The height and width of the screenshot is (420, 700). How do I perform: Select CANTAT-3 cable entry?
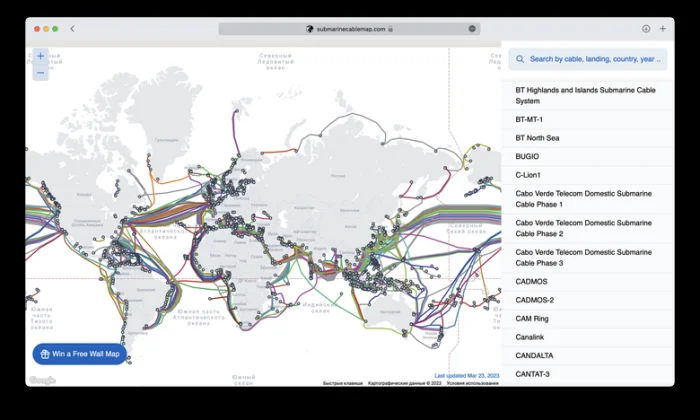588,374
